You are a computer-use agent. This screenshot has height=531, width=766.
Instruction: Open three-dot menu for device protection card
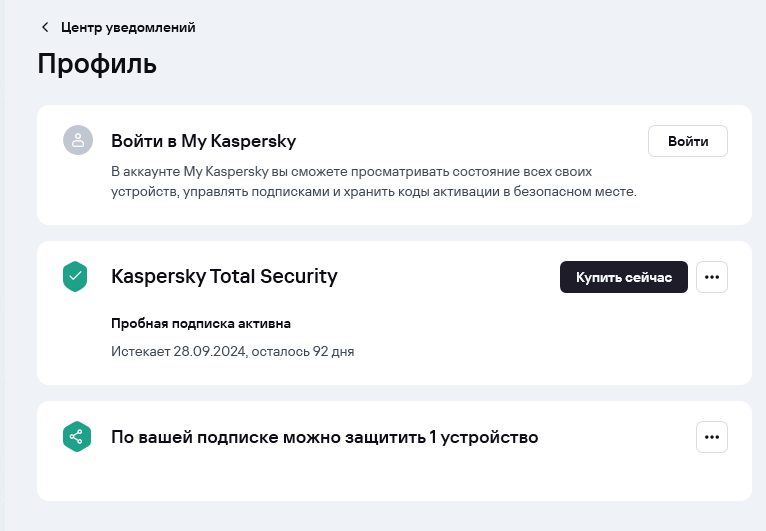tap(712, 437)
